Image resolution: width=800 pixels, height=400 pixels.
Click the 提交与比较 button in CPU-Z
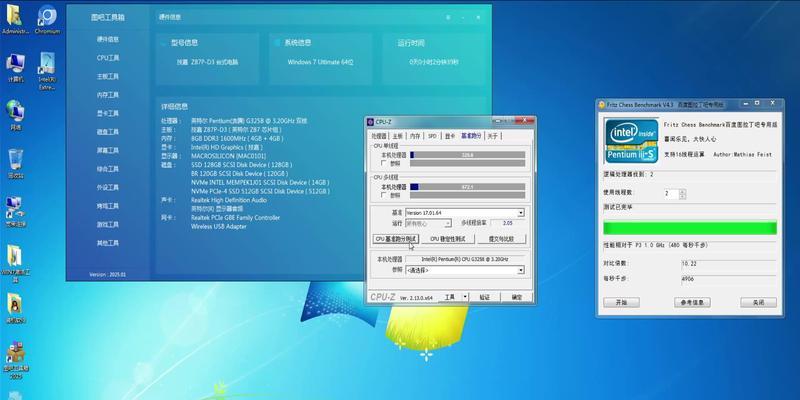(x=502, y=239)
